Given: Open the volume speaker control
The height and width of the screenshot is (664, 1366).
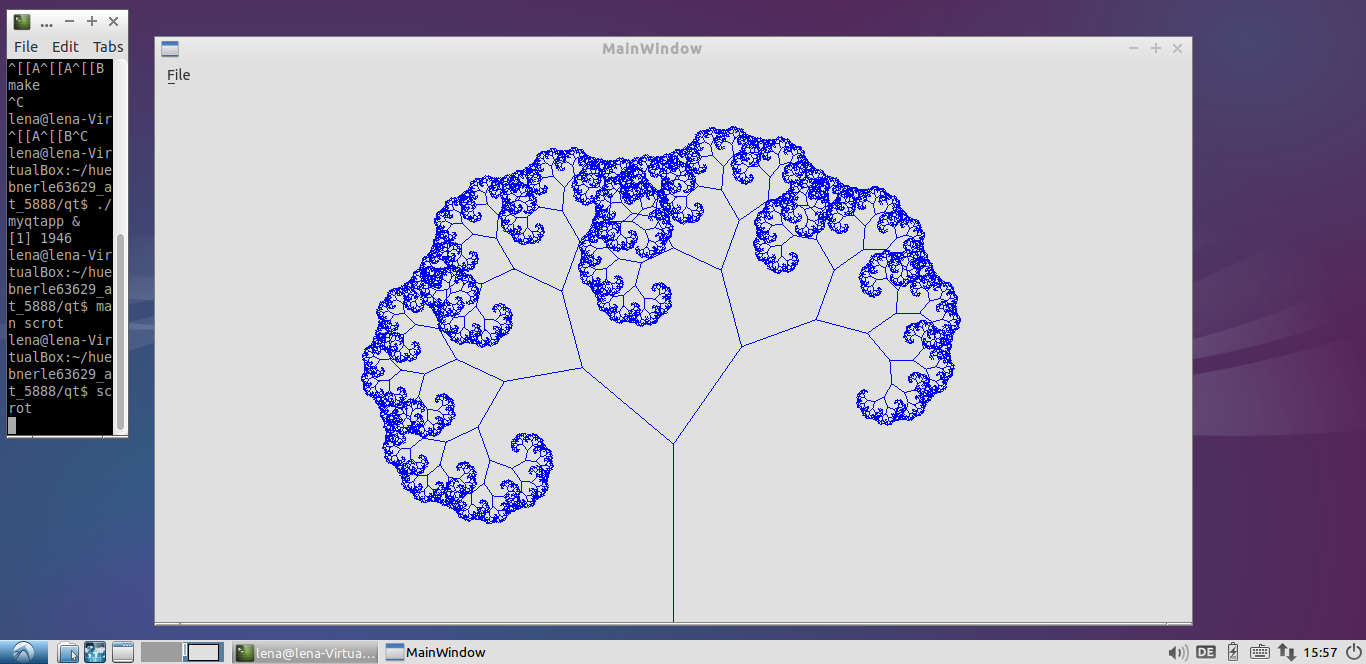Looking at the screenshot, I should (1178, 653).
